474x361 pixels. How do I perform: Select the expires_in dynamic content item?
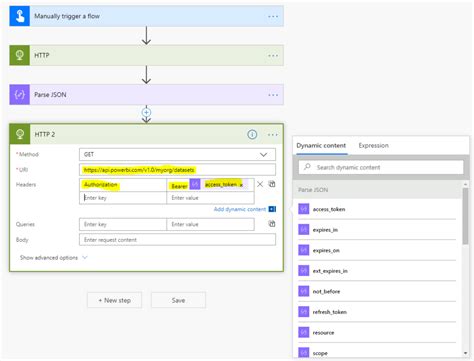pyautogui.click(x=377, y=230)
